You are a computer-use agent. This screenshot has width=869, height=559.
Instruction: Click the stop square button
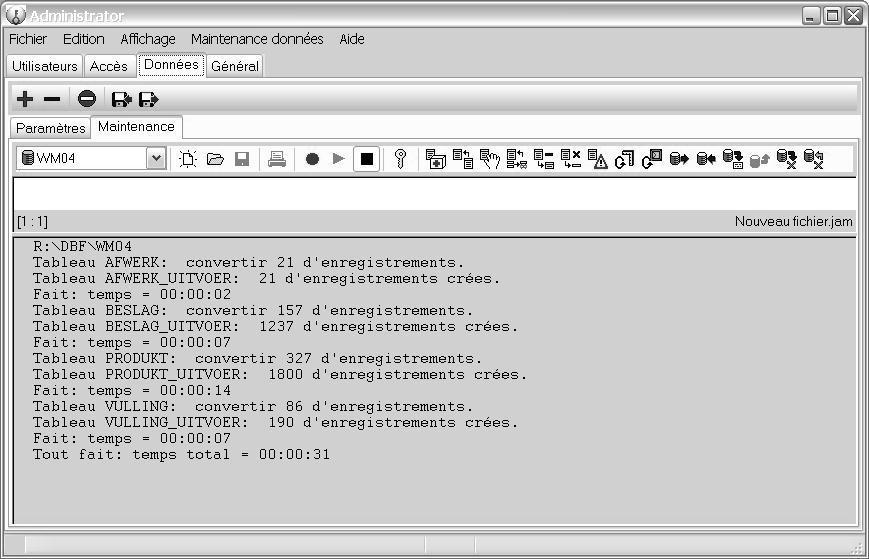point(367,159)
